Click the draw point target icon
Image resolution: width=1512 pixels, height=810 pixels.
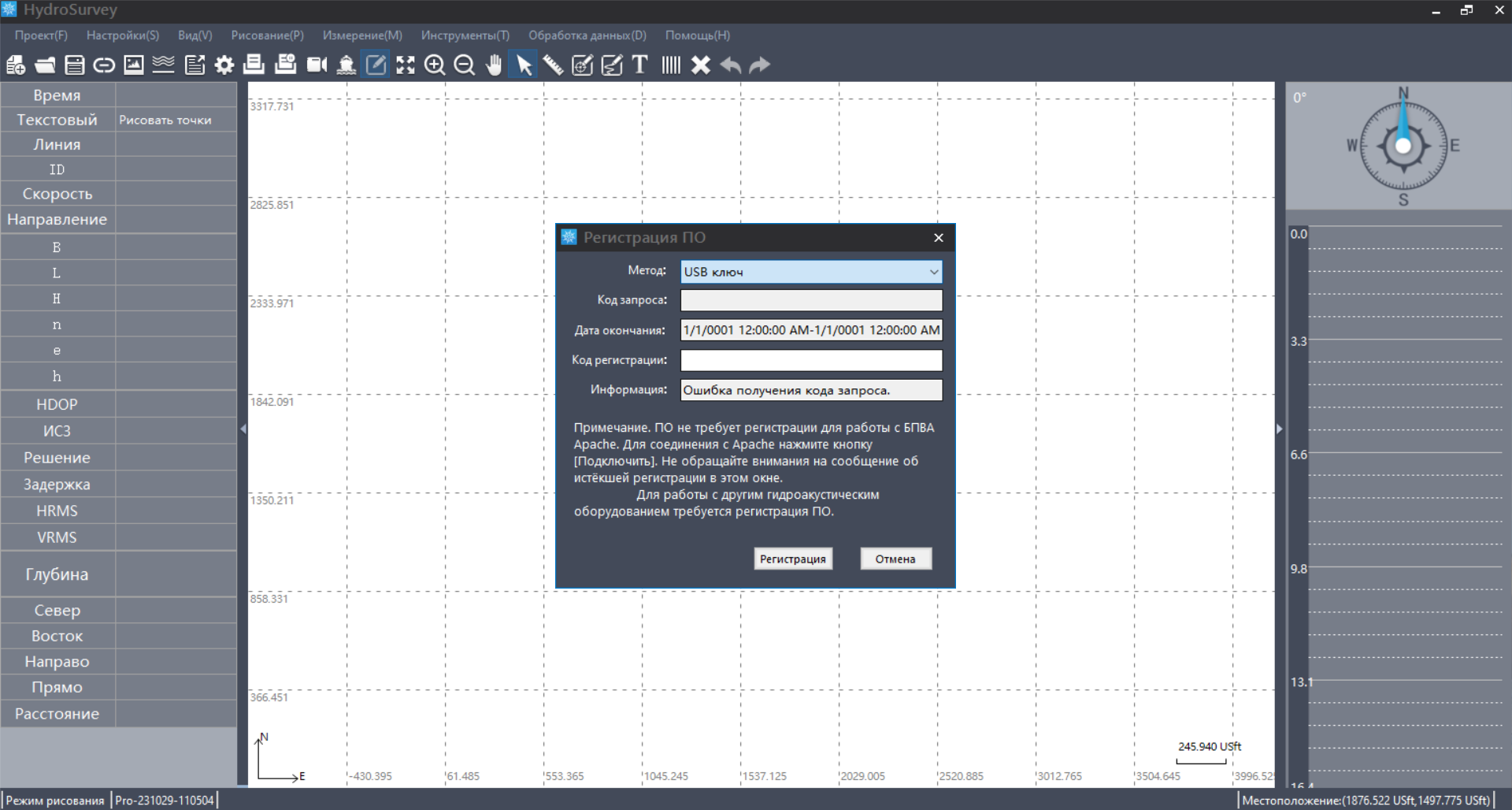[582, 65]
